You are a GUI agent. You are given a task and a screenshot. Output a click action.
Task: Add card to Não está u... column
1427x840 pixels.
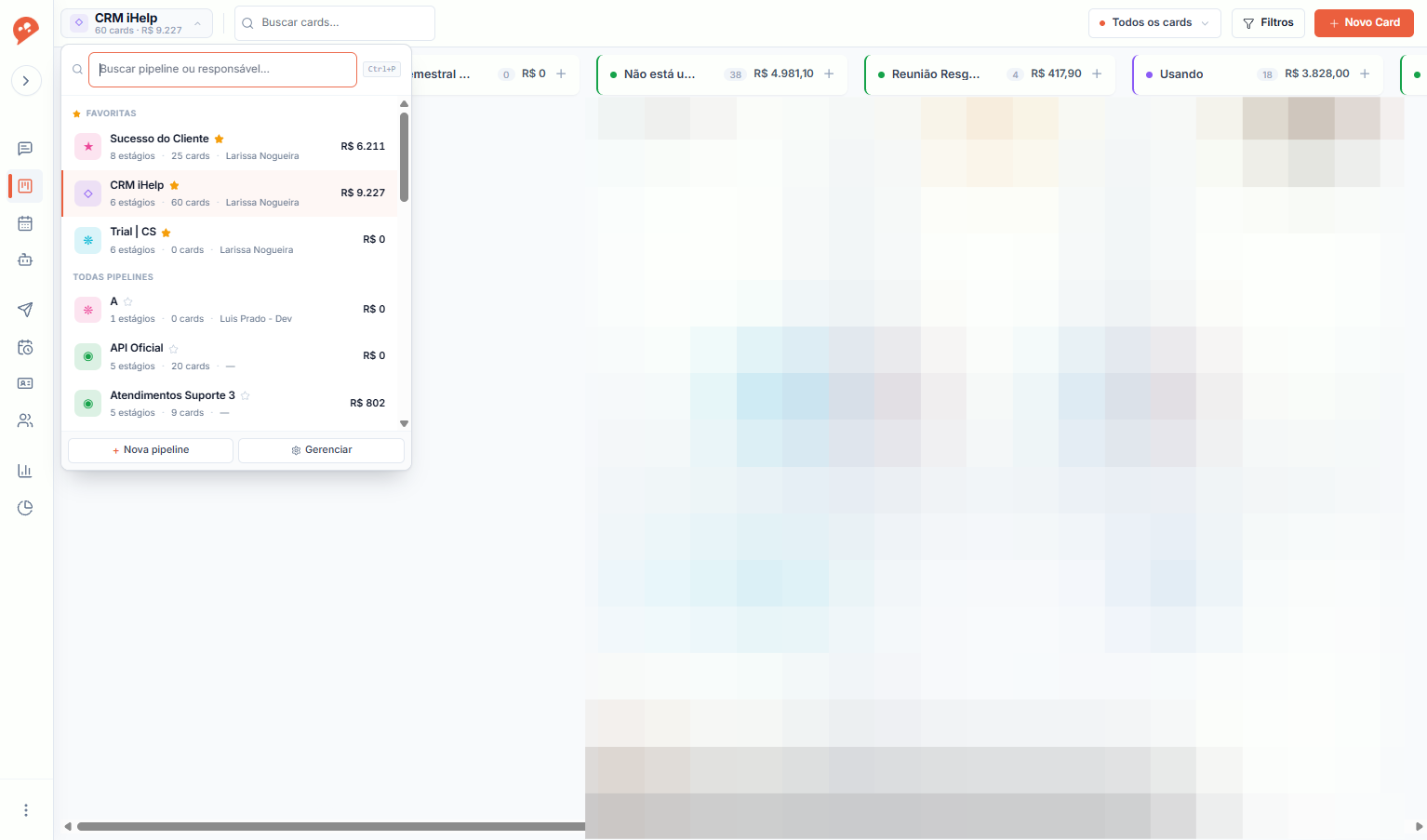(x=829, y=73)
